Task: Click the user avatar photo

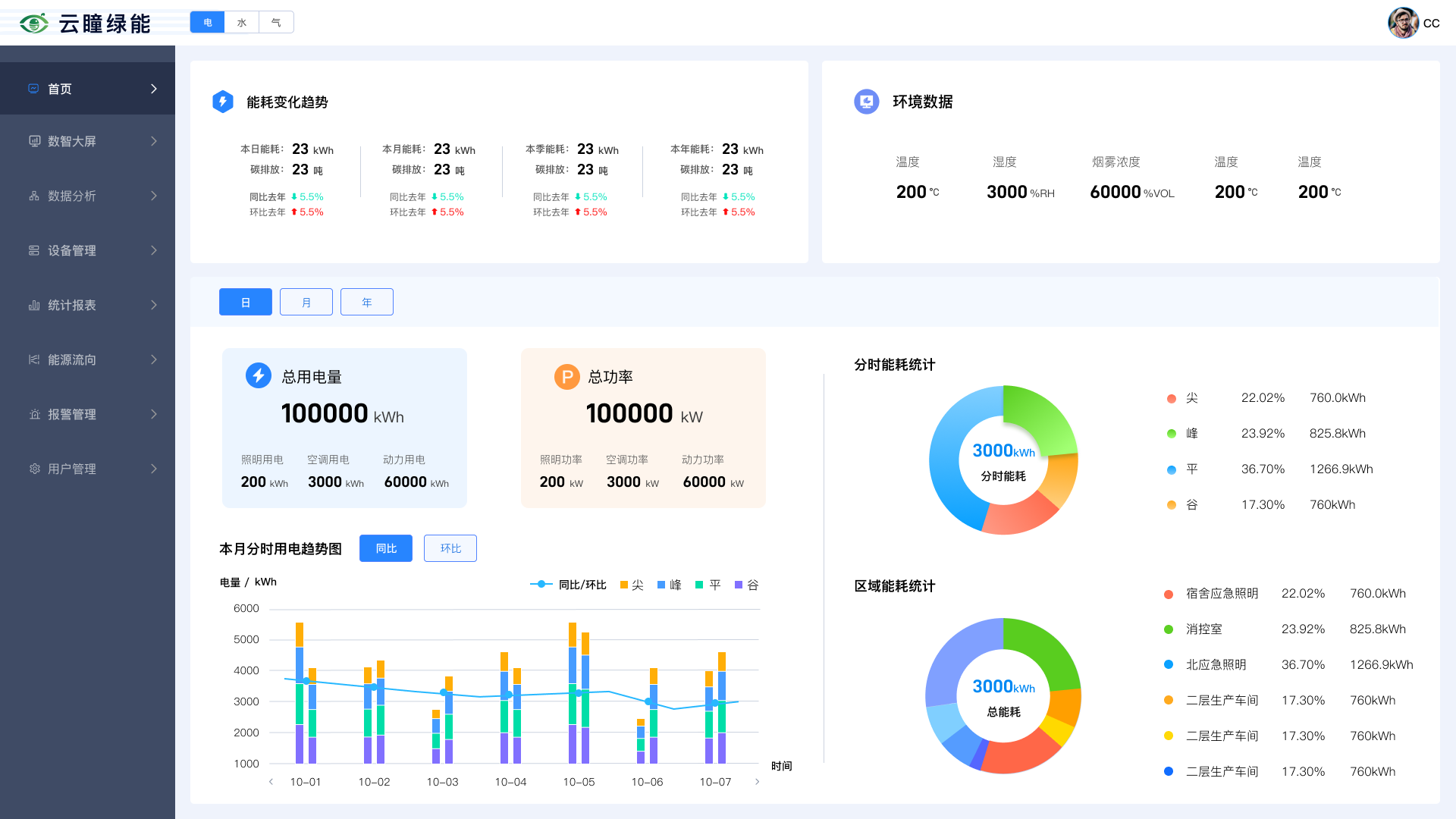Action: (x=1403, y=23)
